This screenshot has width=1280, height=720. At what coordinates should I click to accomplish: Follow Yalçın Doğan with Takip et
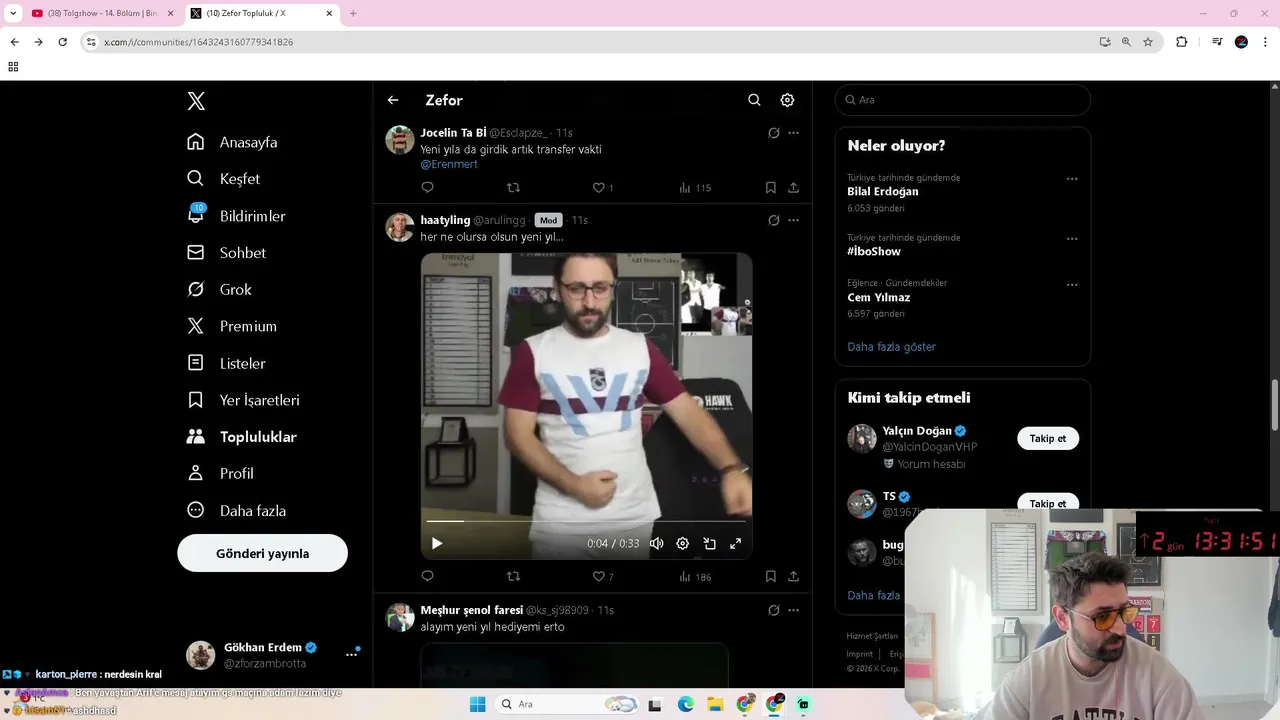(1048, 438)
